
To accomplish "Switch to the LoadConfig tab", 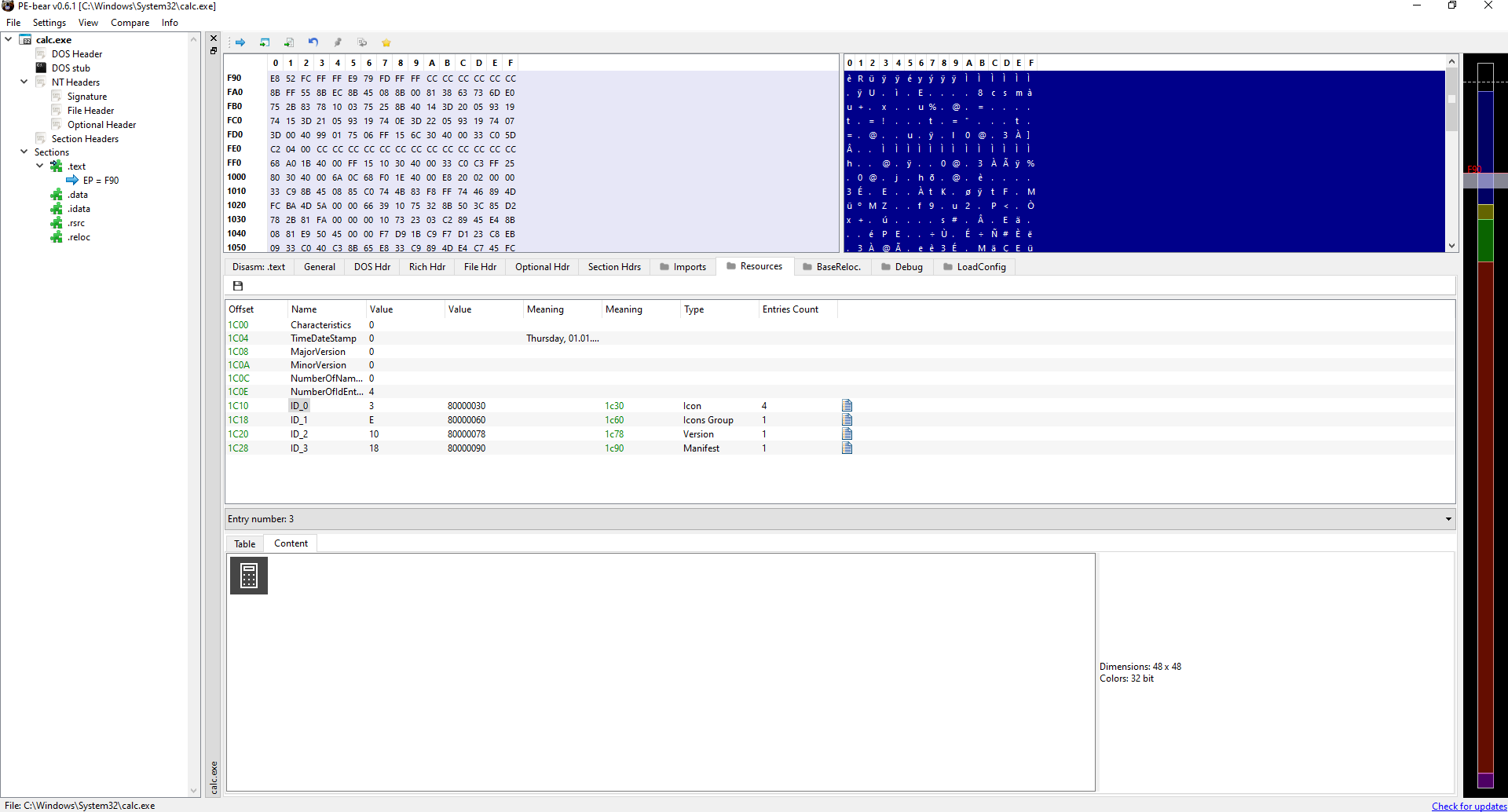I will (x=975, y=267).
